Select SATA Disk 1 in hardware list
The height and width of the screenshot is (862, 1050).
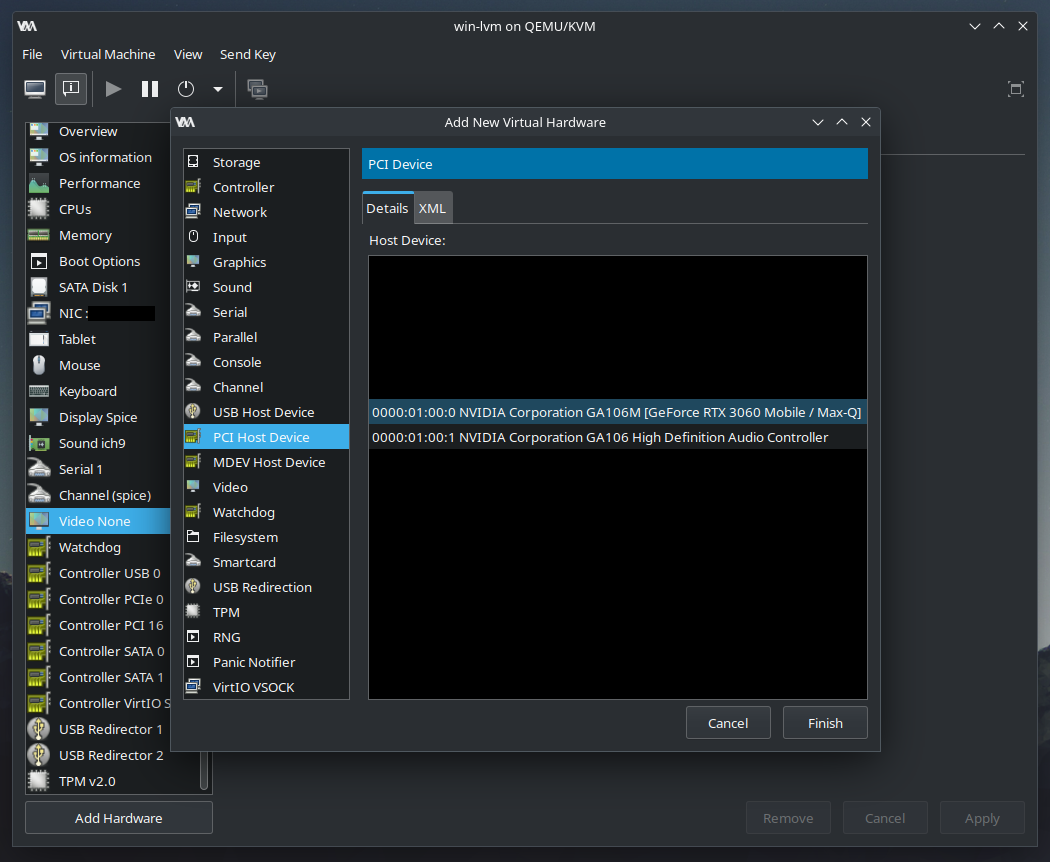[x=98, y=287]
